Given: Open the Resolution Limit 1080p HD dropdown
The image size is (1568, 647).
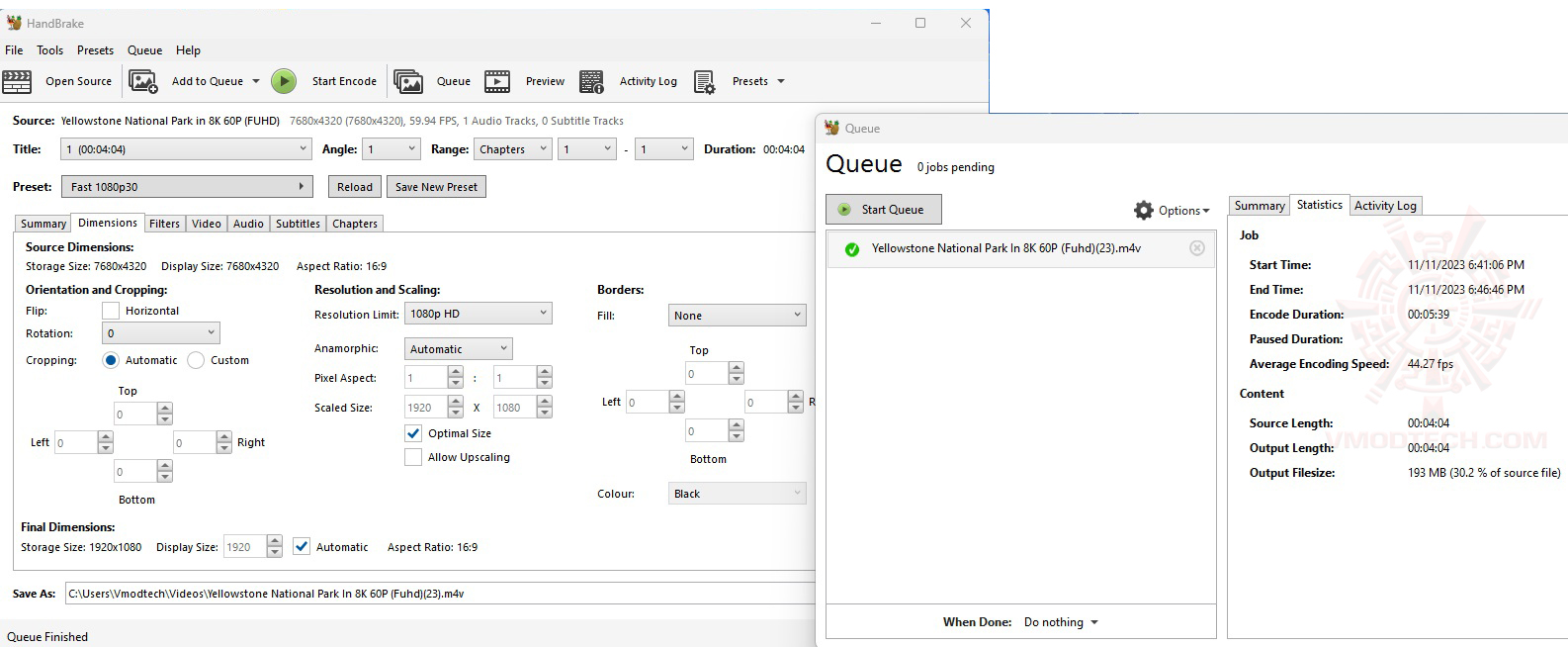Looking at the screenshot, I should [x=479, y=314].
